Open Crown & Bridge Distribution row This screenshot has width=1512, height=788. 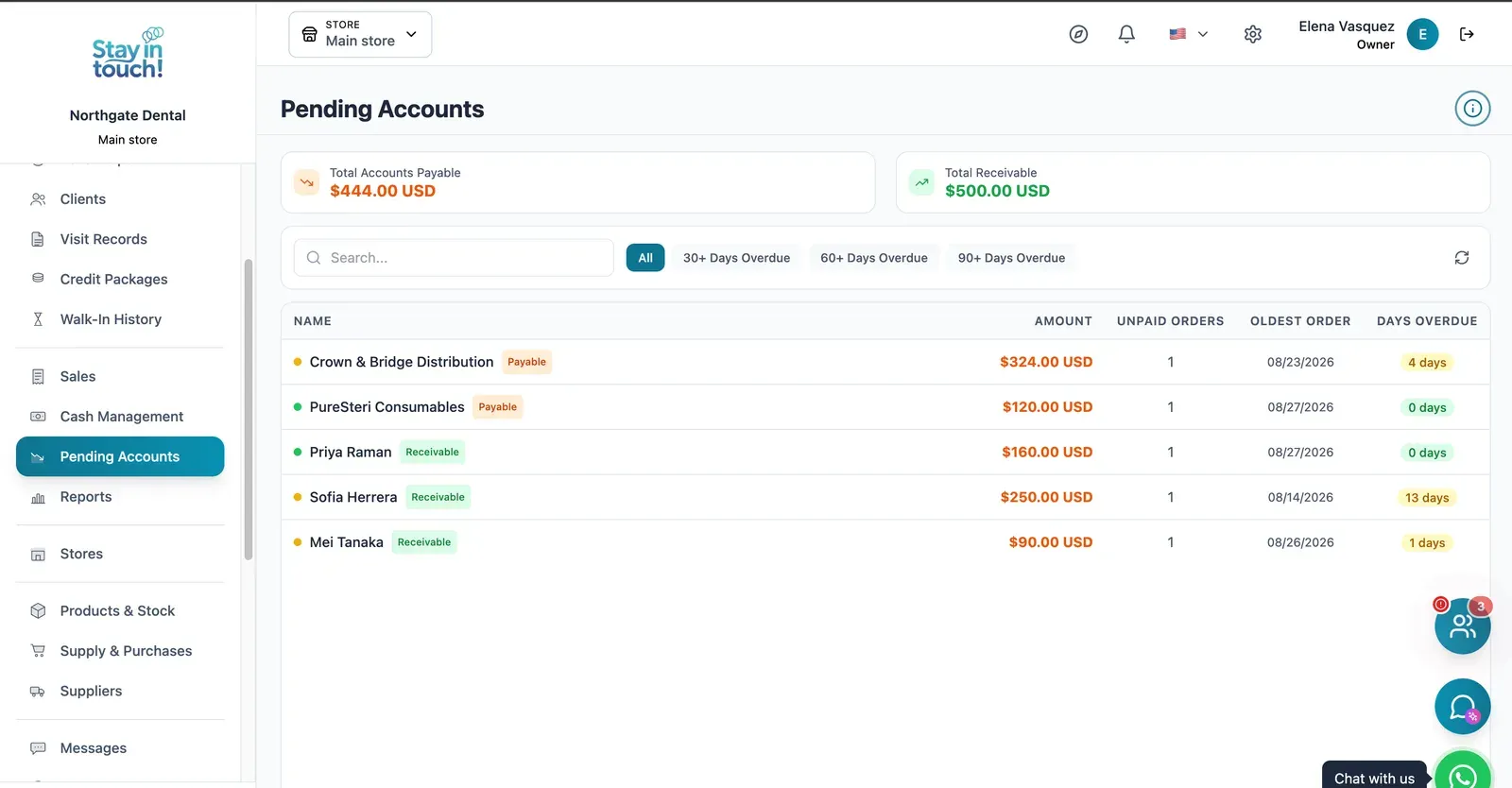click(x=885, y=362)
